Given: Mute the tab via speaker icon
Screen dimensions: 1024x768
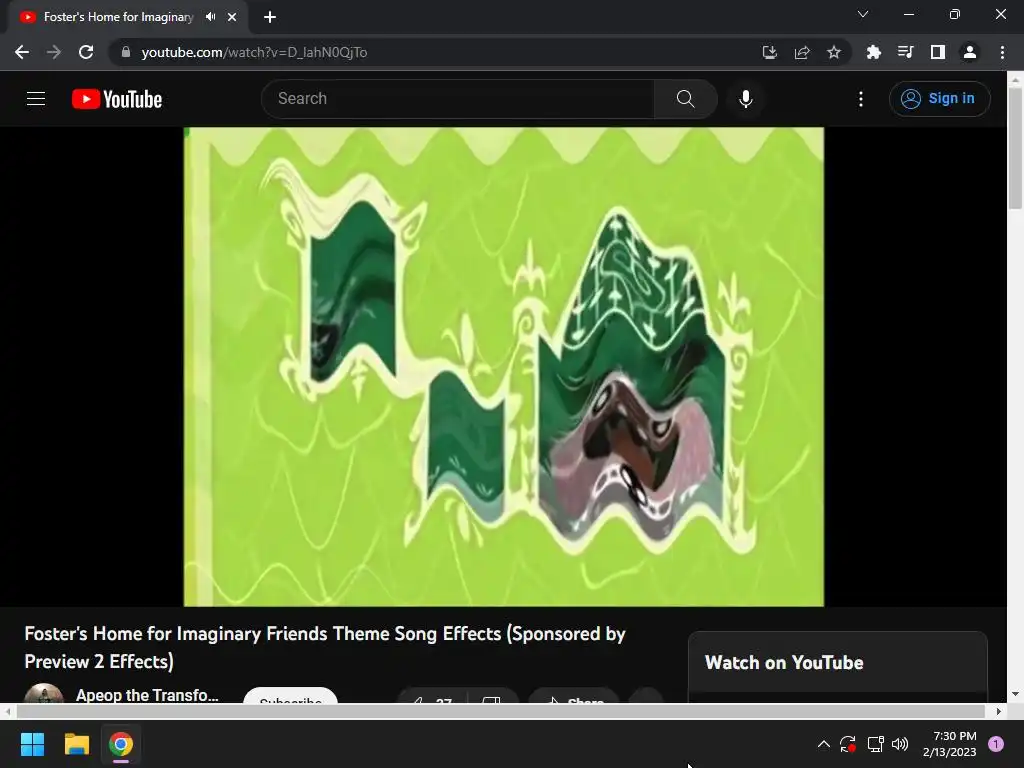Looking at the screenshot, I should [210, 17].
